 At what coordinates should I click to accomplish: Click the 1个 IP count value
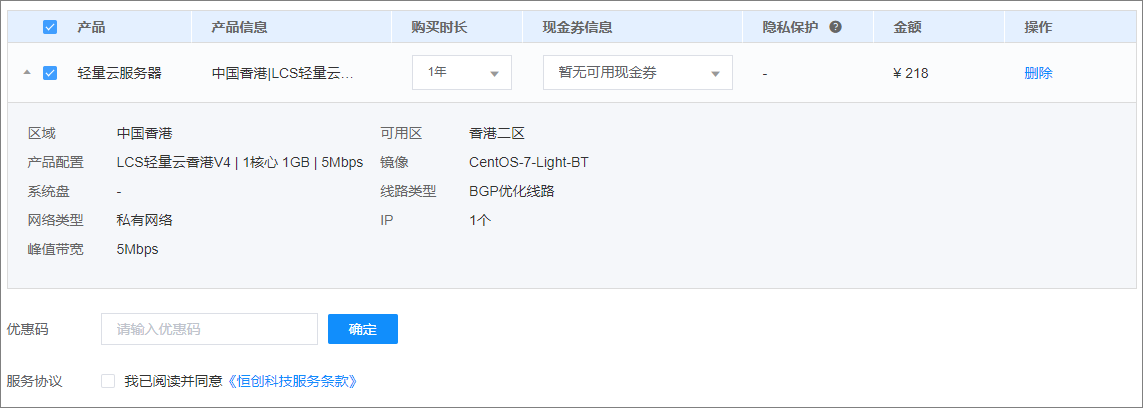(x=480, y=220)
